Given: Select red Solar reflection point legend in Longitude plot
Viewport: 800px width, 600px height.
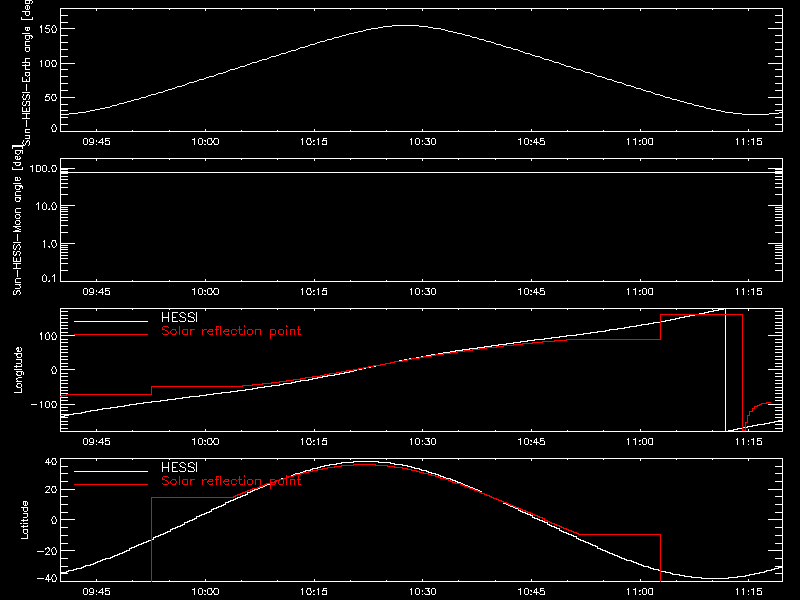Looking at the screenshot, I should [x=231, y=331].
